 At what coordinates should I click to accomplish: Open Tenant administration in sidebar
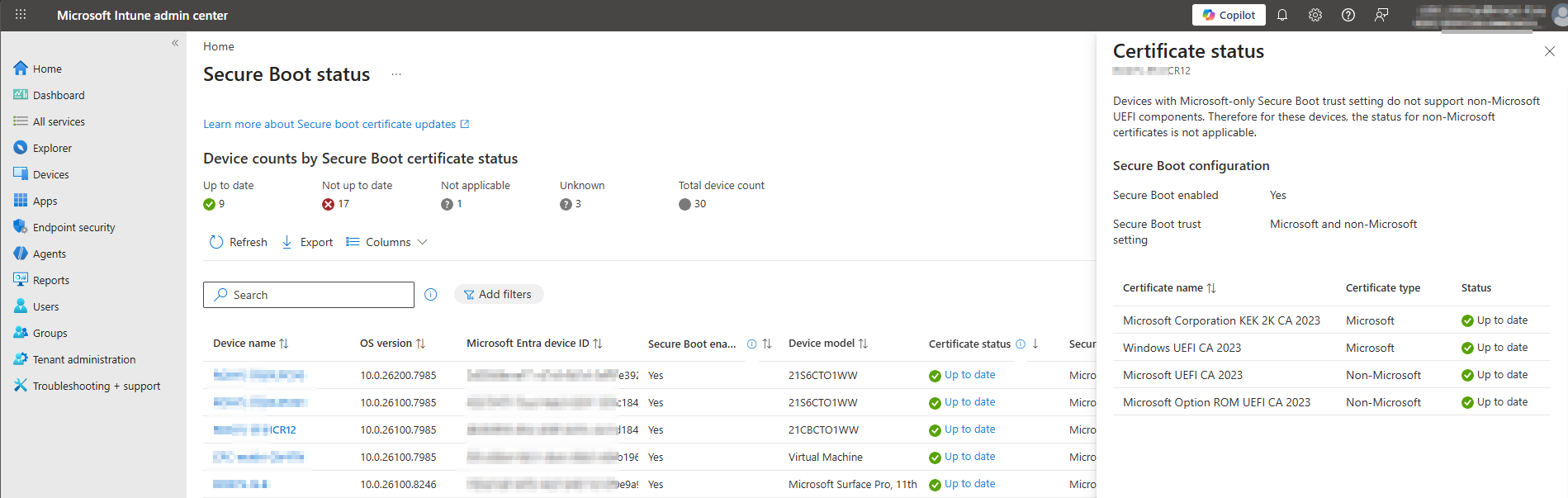point(83,359)
